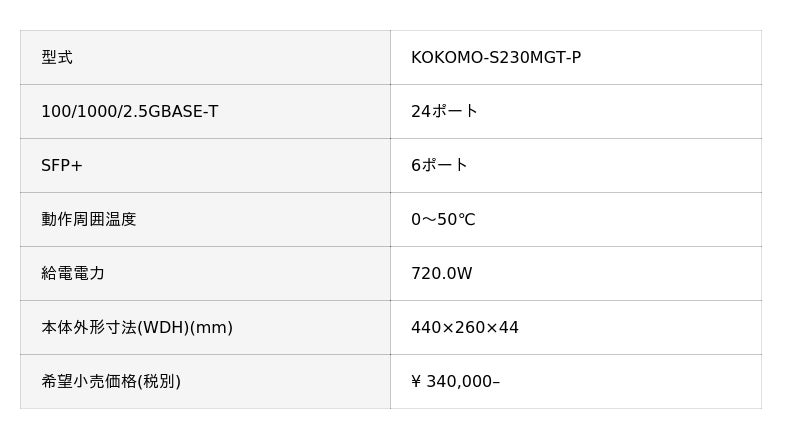The height and width of the screenshot is (439, 800).
Task: Select the 440×260×44 dimensions value
Action: (x=464, y=328)
